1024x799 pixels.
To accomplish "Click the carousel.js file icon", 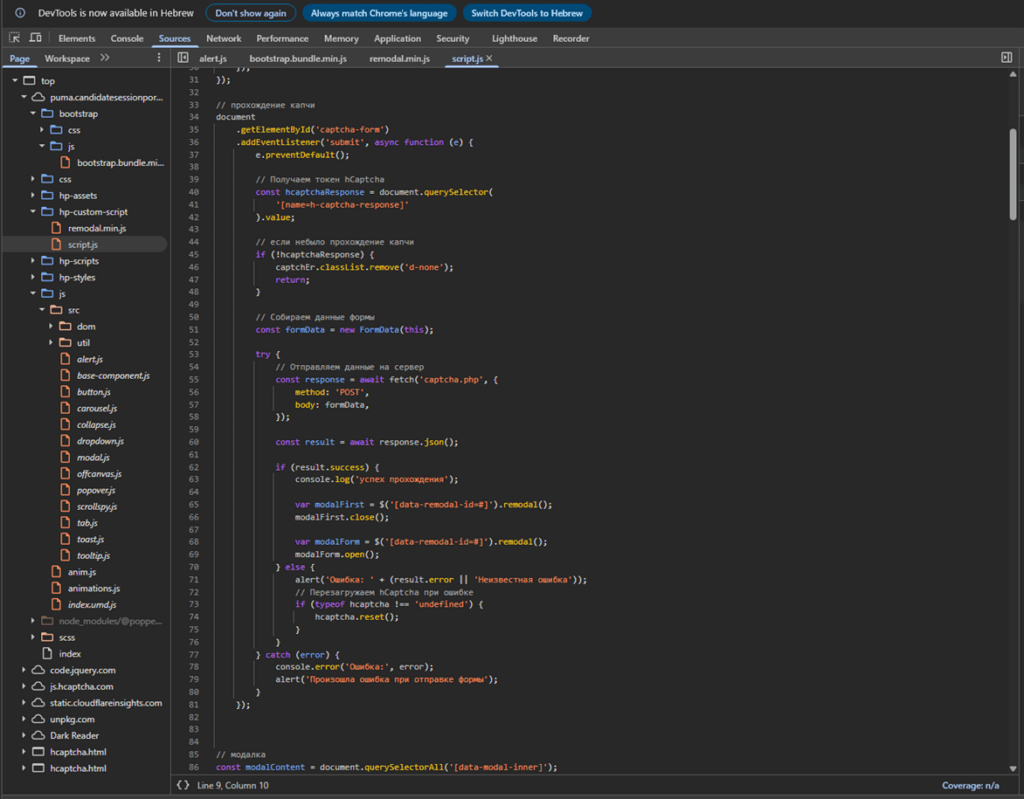I will pos(65,408).
